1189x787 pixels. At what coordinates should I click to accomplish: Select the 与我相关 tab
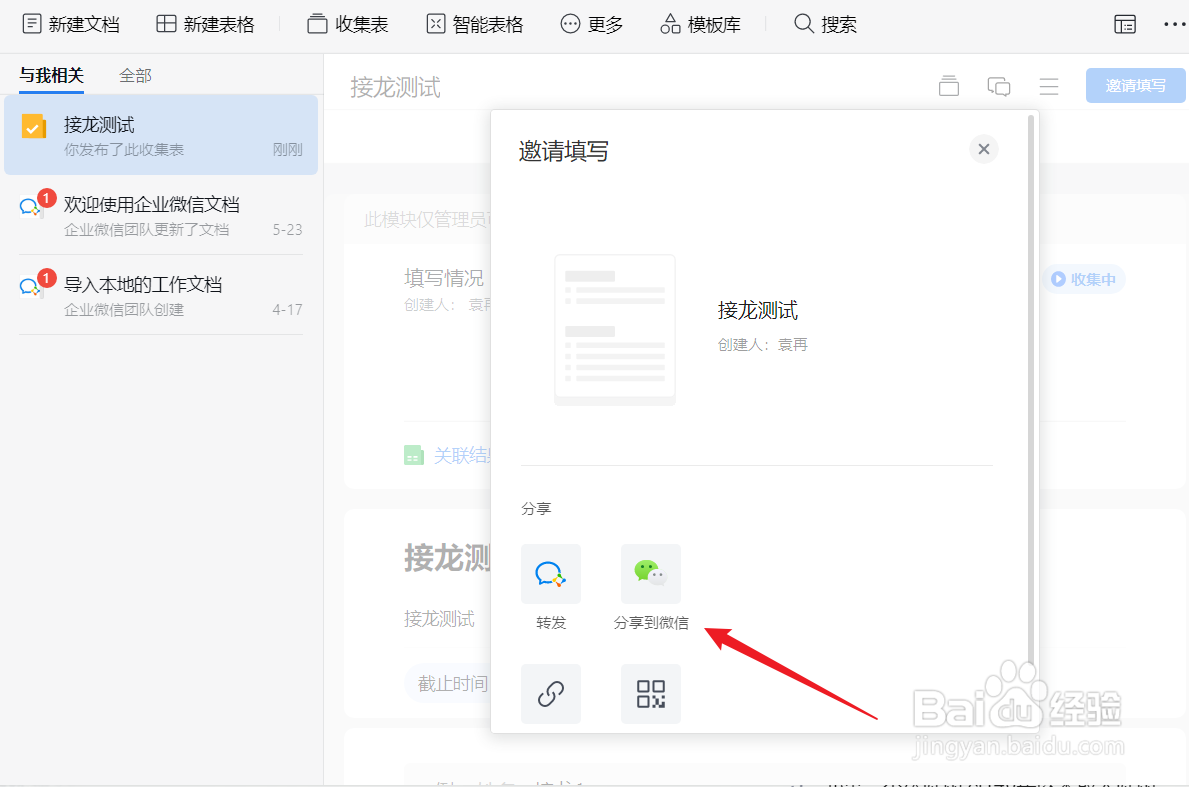tap(51, 74)
